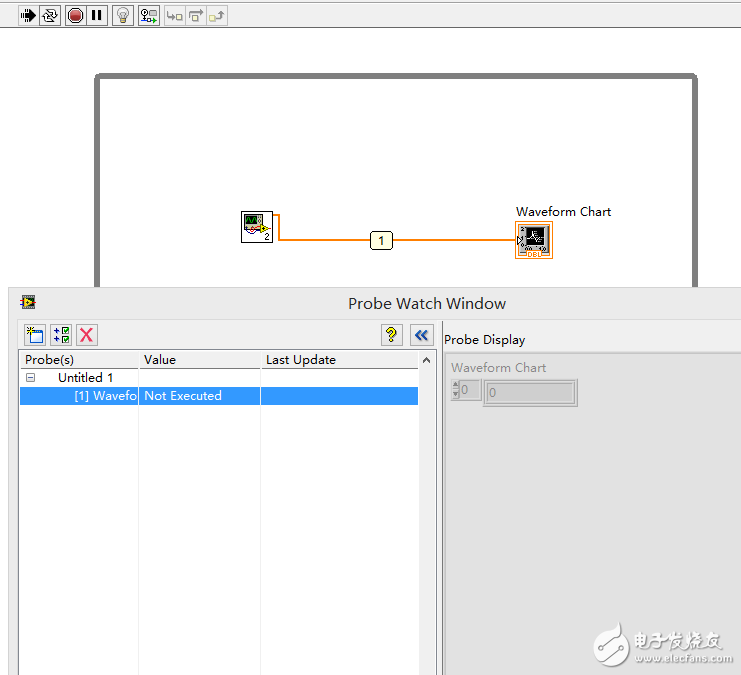Pause execution with the Pause button
The width and height of the screenshot is (741, 675).
coord(97,16)
